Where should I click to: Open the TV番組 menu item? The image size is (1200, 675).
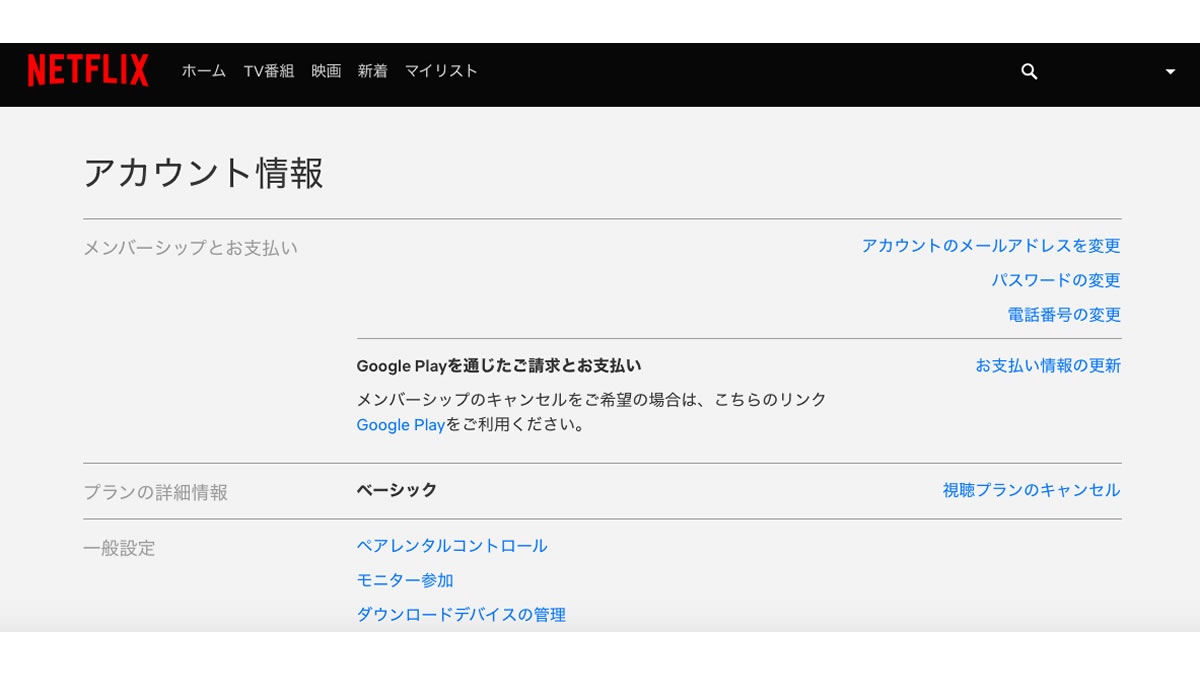[269, 71]
